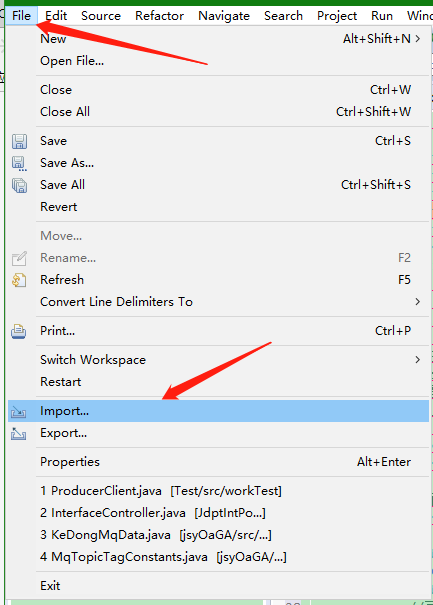Viewport: 433px width, 605px height.
Task: Click the Import icon
Action: [x=18, y=412]
